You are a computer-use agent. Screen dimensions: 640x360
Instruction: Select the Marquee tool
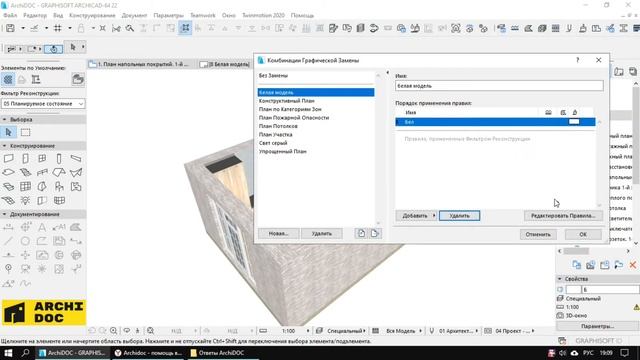click(25, 132)
